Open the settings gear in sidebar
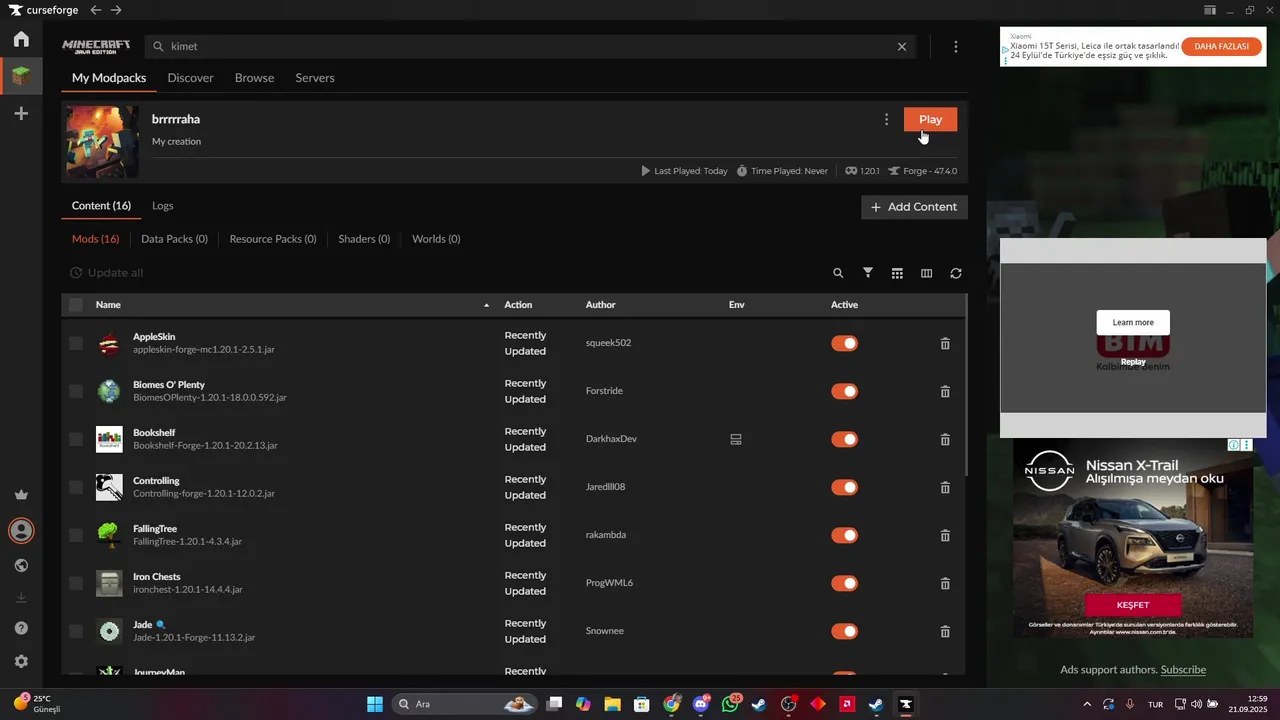This screenshot has width=1280, height=720. click(x=21, y=661)
